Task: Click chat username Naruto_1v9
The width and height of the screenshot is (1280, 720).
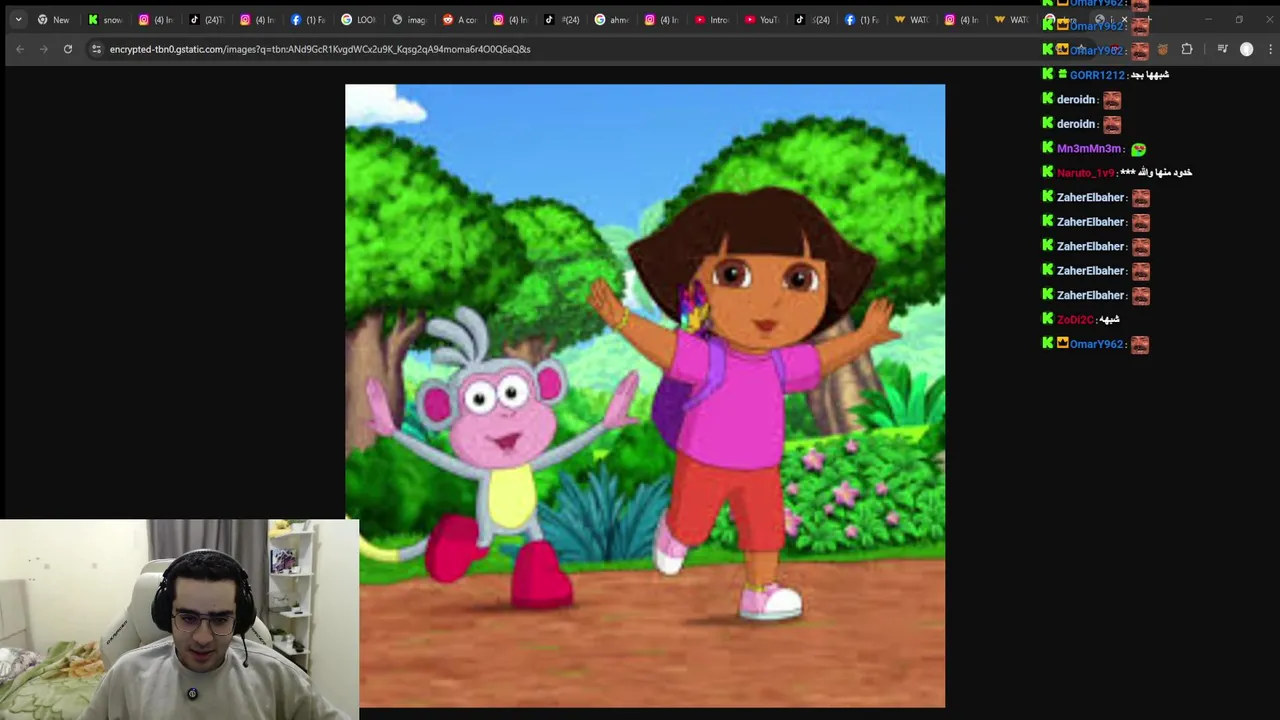Action: [1085, 173]
